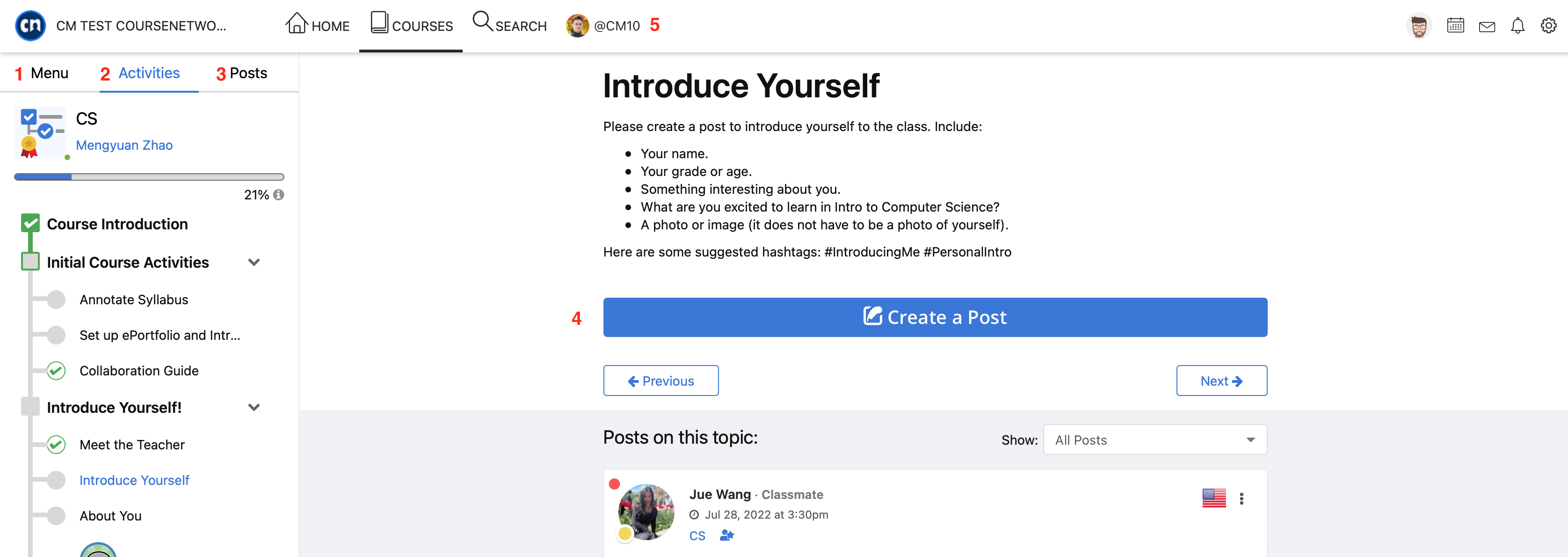This screenshot has height=557, width=1568.
Task: Click the Meet the Teacher completed checkmark
Action: [56, 444]
